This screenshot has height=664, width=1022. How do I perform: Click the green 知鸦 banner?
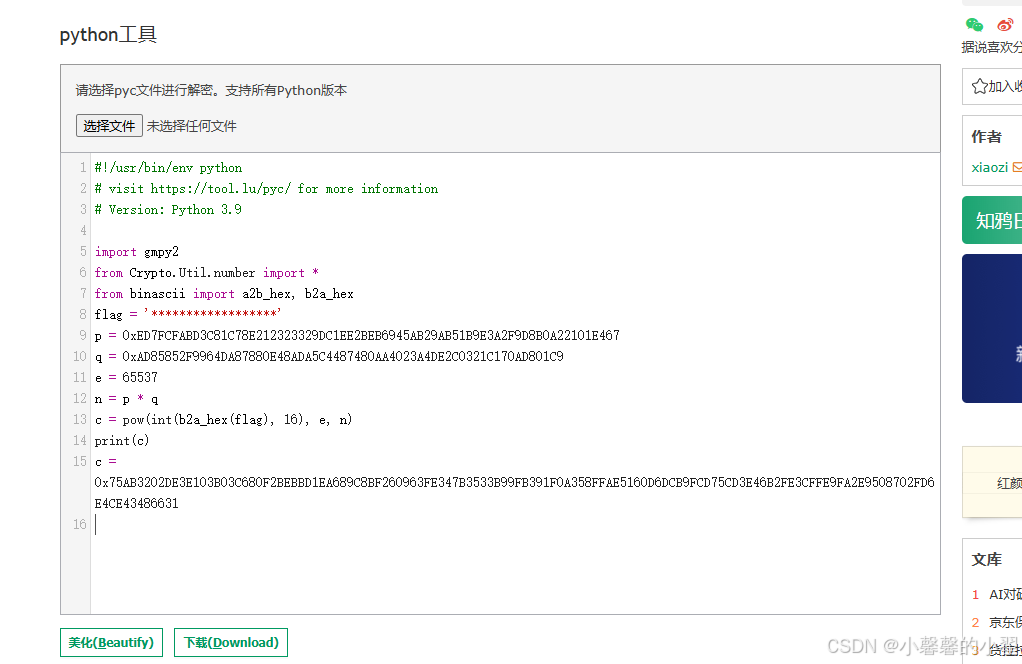click(992, 220)
